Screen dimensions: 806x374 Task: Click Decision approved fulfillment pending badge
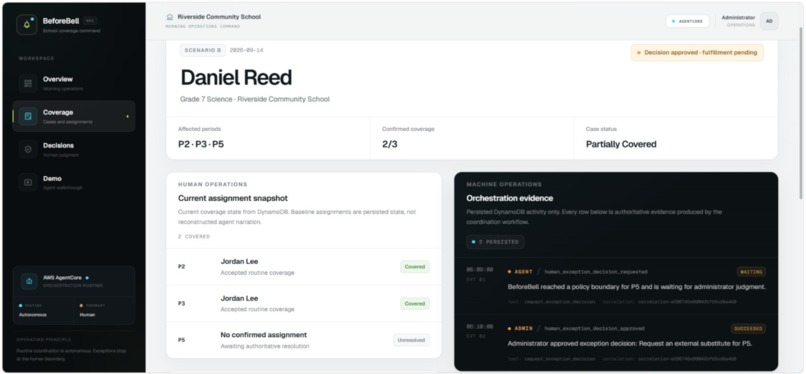pos(697,52)
